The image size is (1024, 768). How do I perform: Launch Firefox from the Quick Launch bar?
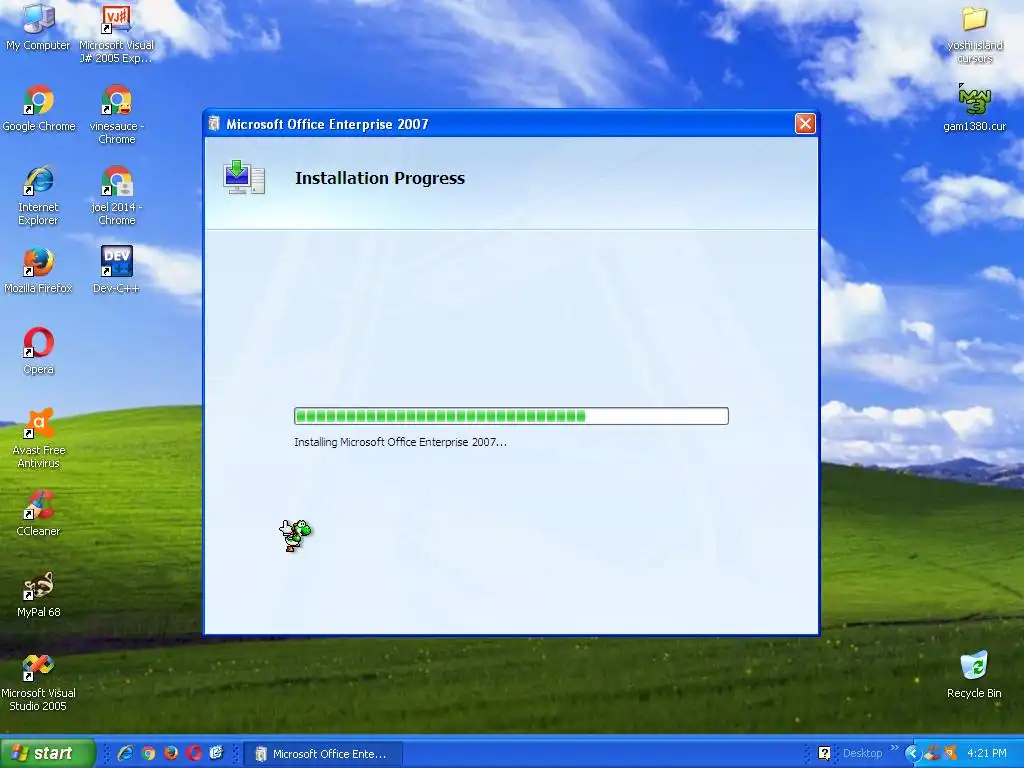171,753
